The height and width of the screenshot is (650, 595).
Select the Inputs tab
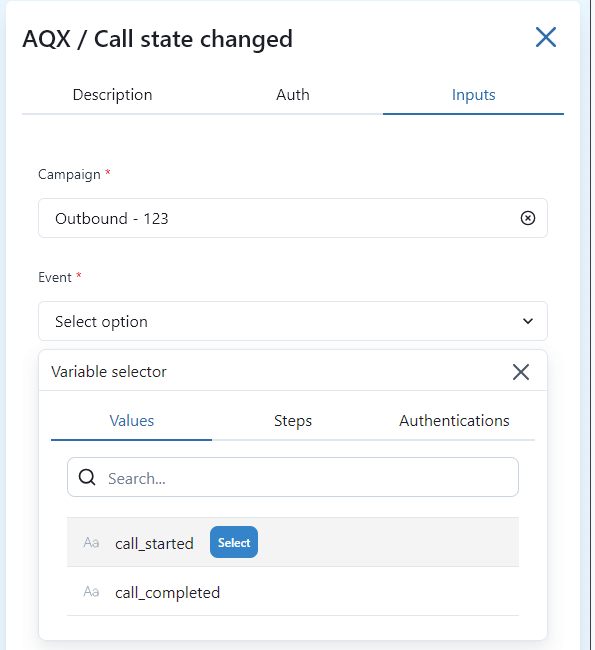[x=474, y=95]
